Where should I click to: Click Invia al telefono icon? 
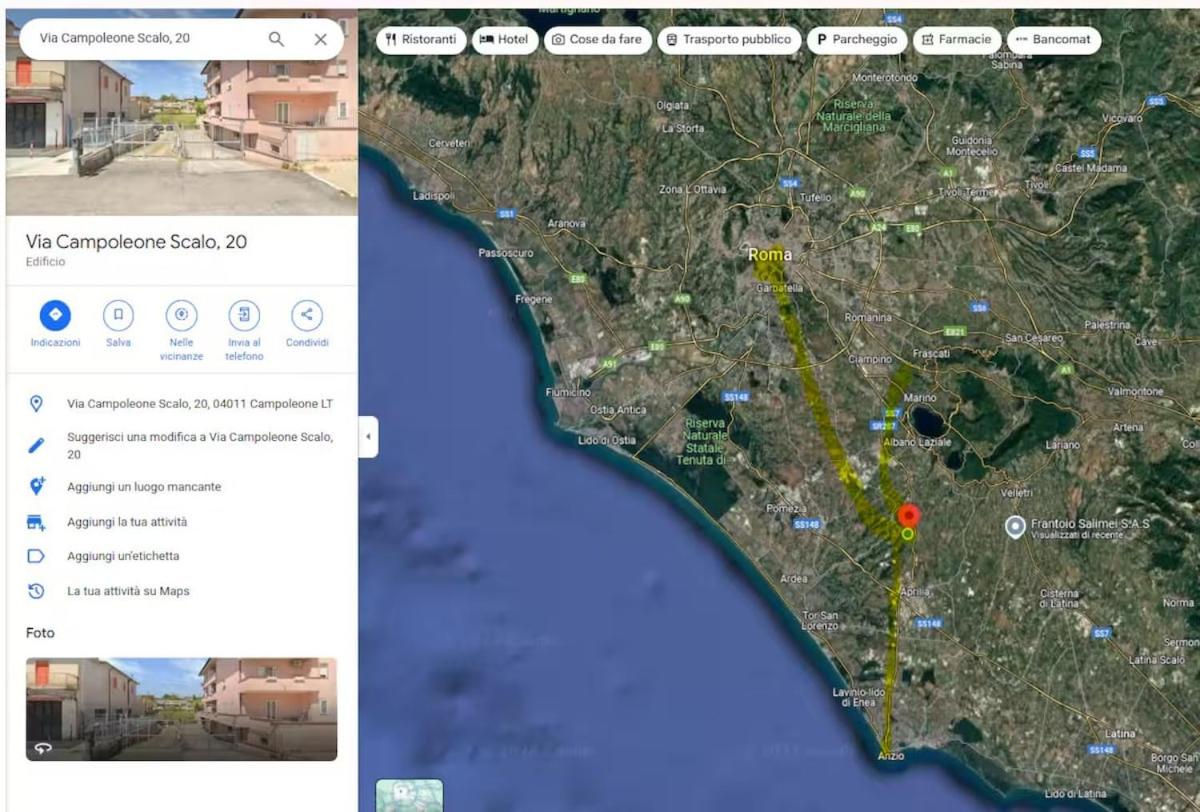[x=244, y=315]
